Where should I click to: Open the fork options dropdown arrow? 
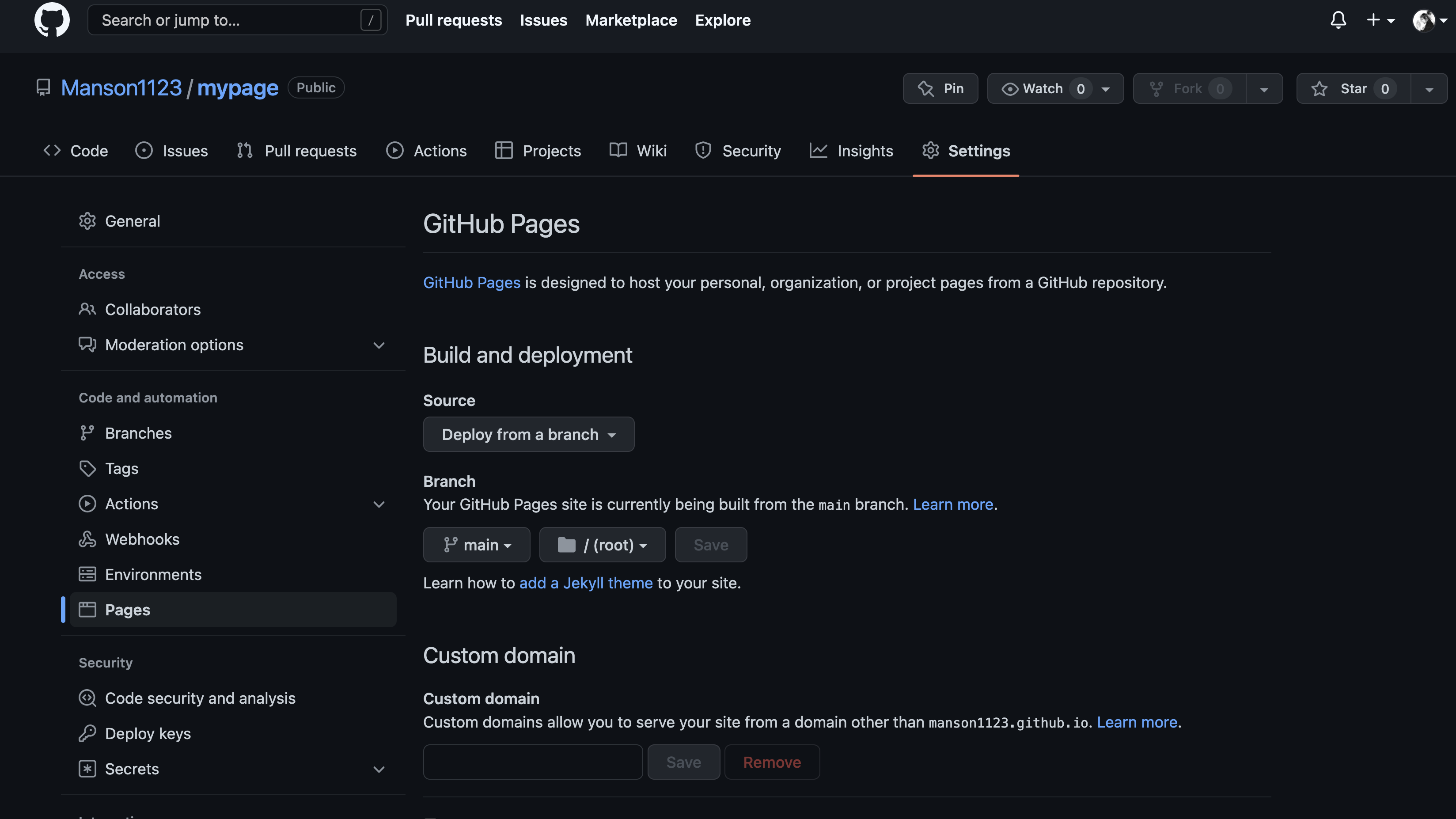pyautogui.click(x=1264, y=89)
